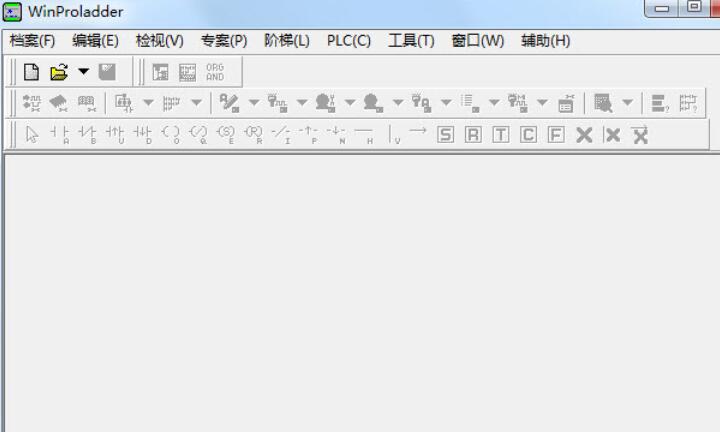Open the 编辑(E) menu
The height and width of the screenshot is (432, 720).
95,41
